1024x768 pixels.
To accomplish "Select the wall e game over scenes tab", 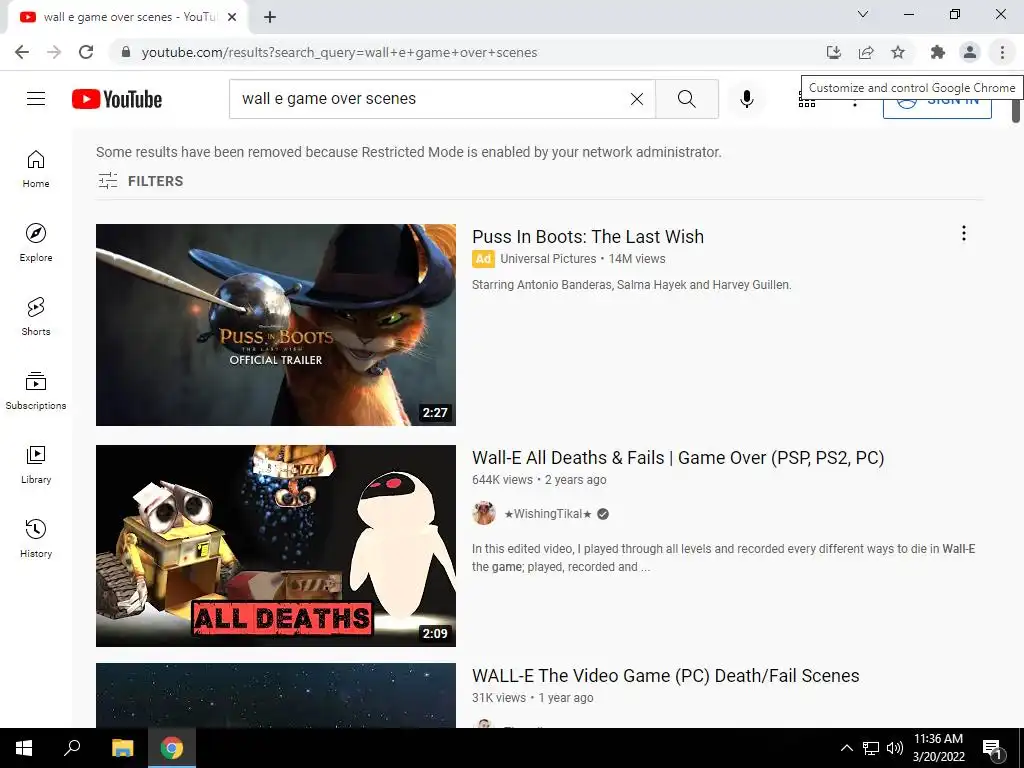I will [127, 17].
